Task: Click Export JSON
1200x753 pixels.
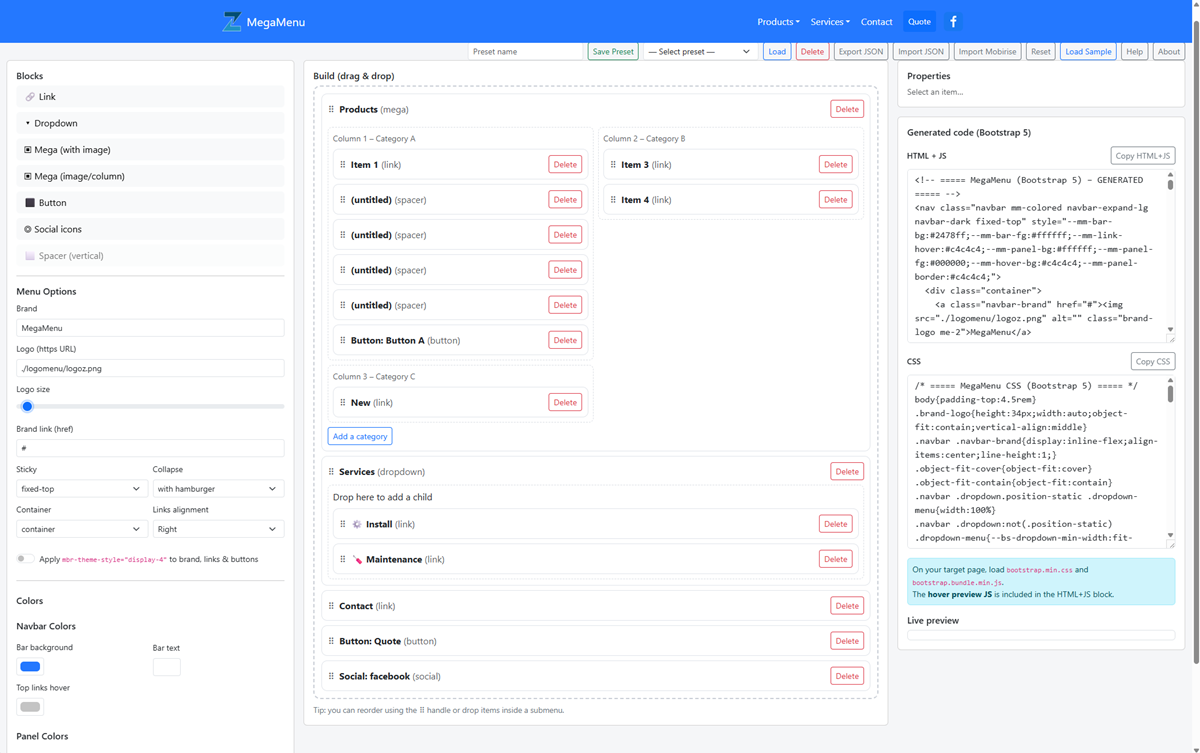Action: (x=861, y=51)
